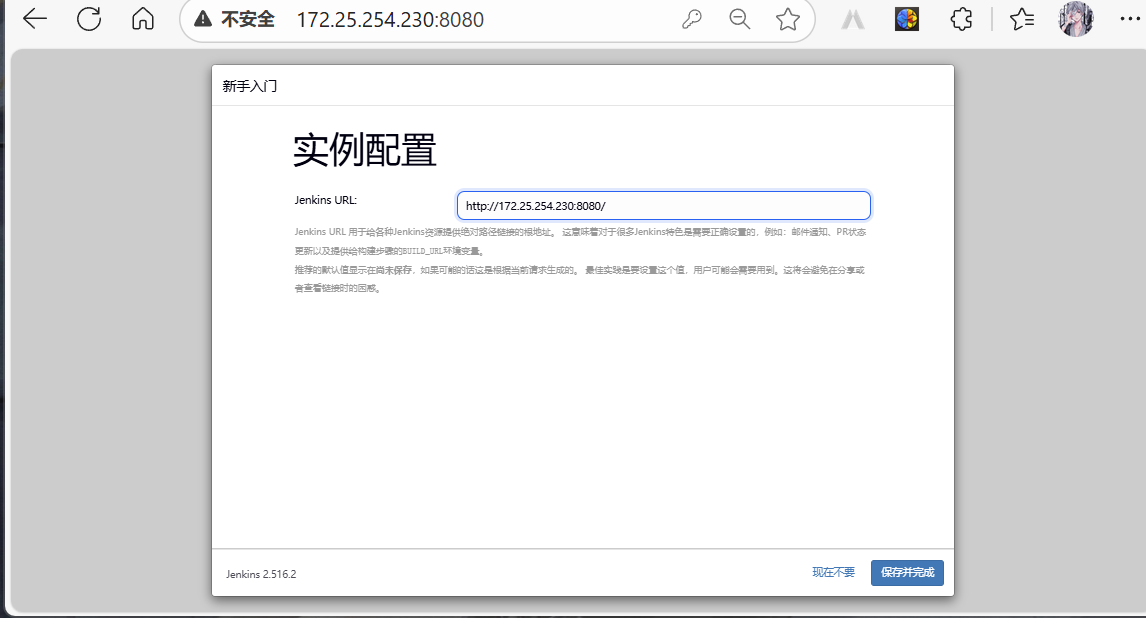Click the Jenkins URL: label
The height and width of the screenshot is (618, 1146).
tap(326, 200)
